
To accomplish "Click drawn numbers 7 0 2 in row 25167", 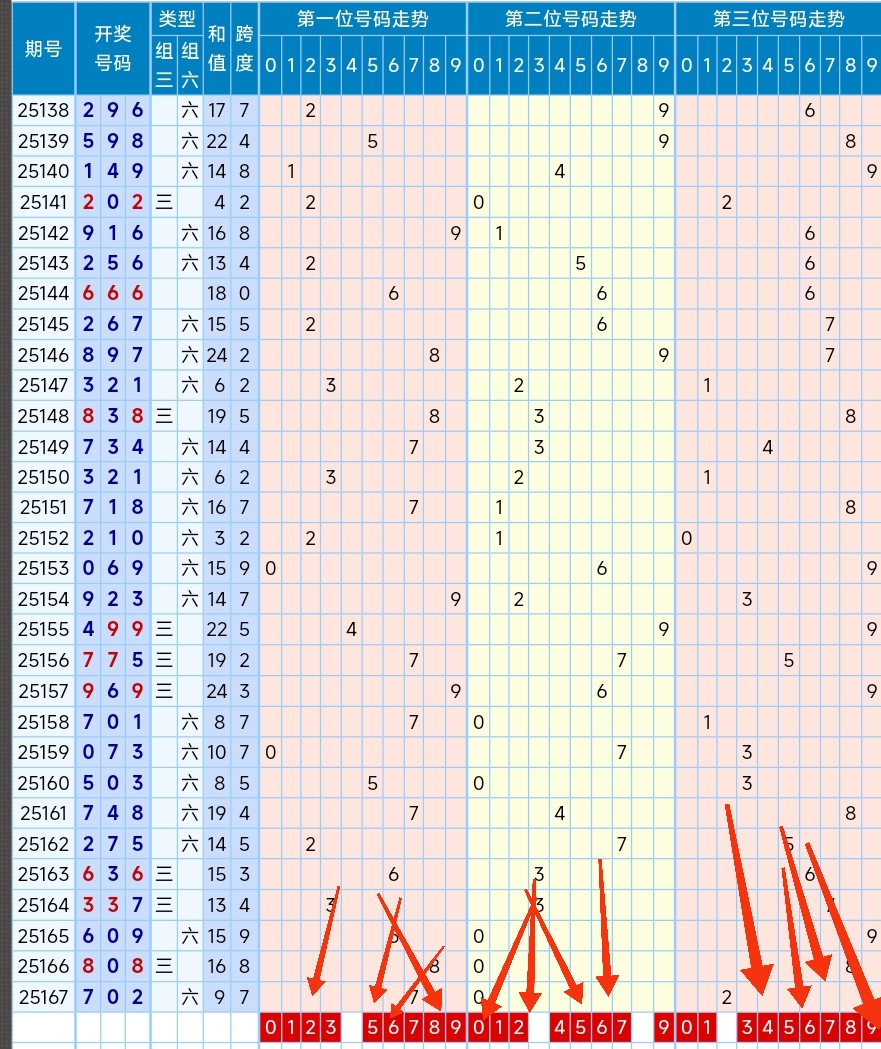I will pyautogui.click(x=112, y=997).
